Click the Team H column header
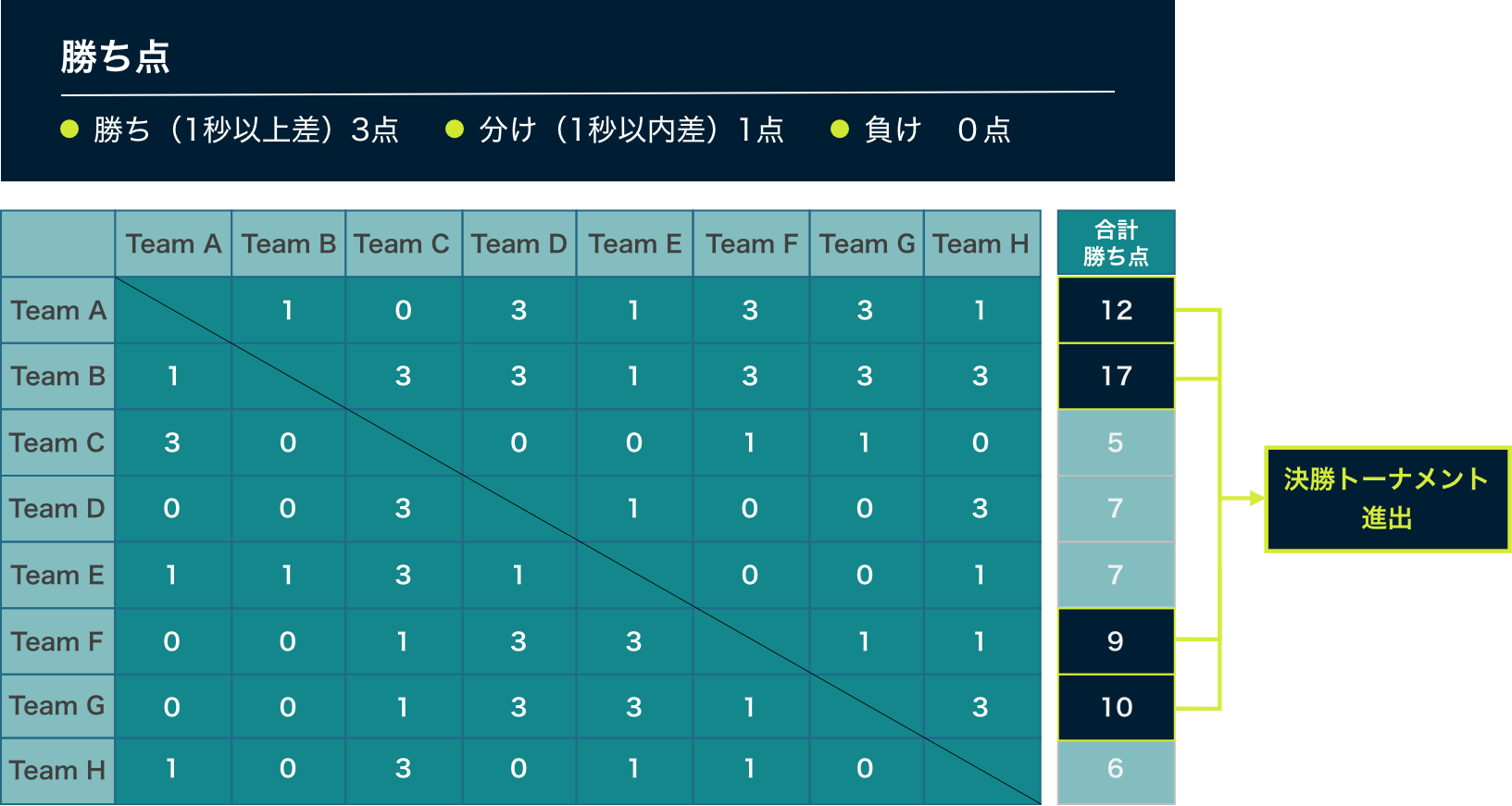The image size is (1512, 806). click(x=981, y=244)
